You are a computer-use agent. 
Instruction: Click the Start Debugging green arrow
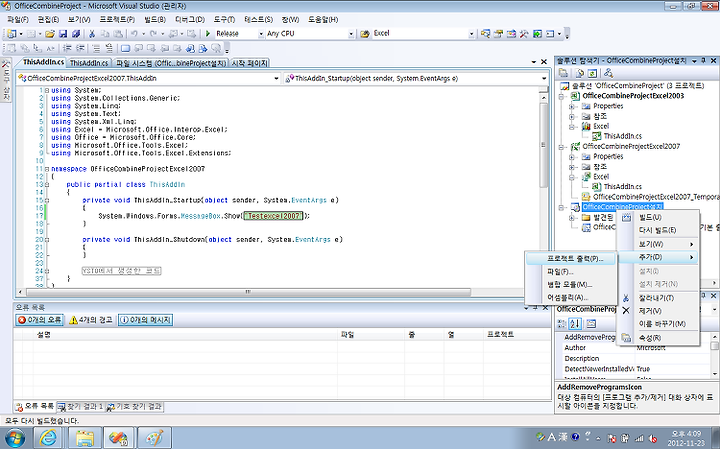(x=208, y=34)
